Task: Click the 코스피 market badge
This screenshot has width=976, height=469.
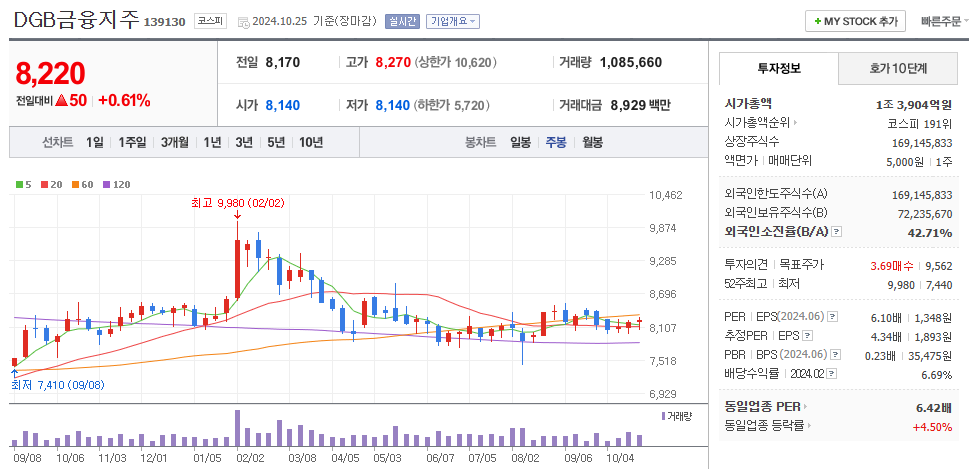Action: tap(210, 22)
